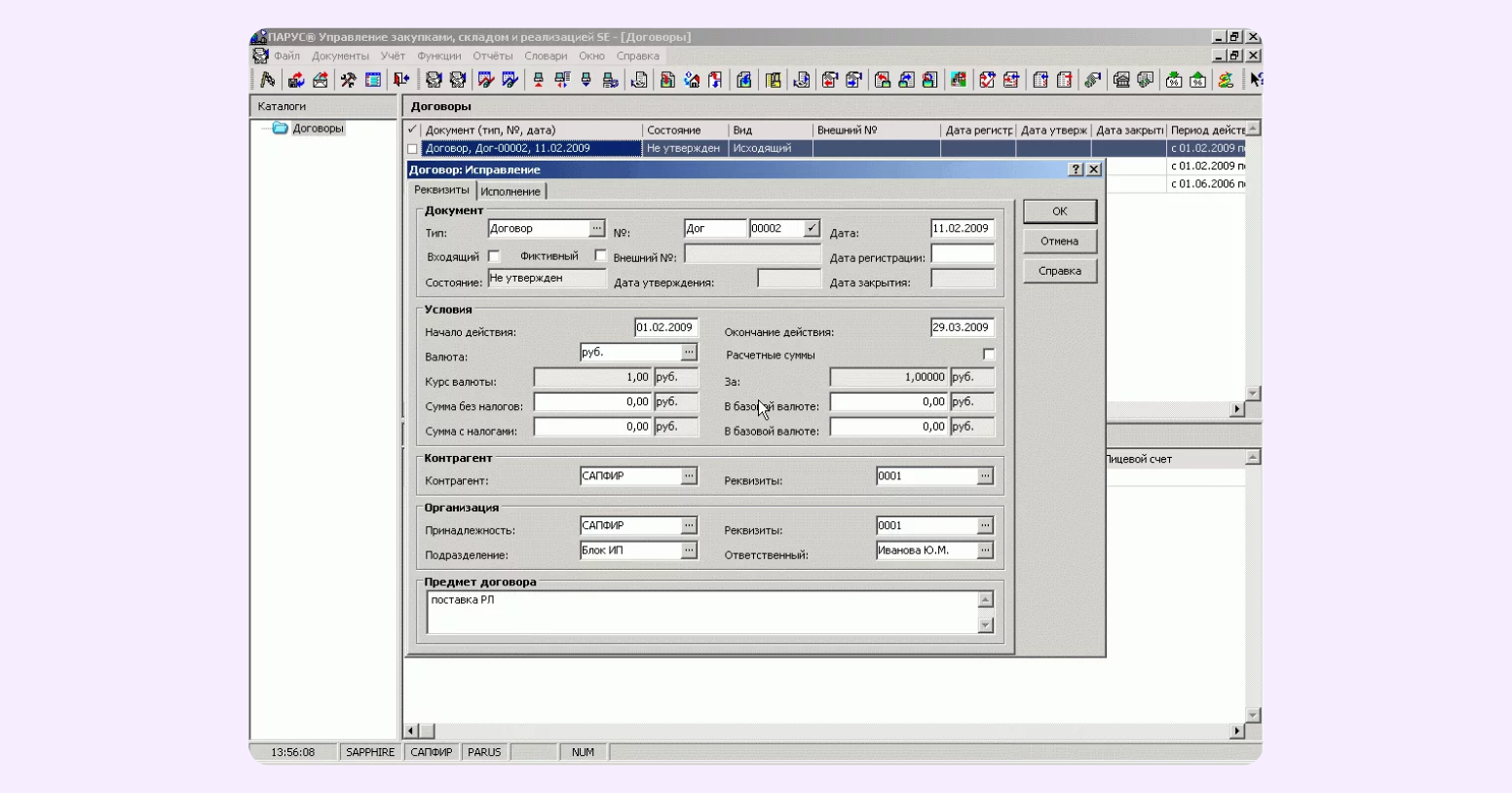
Task: Open the Словари menu
Action: pos(546,56)
